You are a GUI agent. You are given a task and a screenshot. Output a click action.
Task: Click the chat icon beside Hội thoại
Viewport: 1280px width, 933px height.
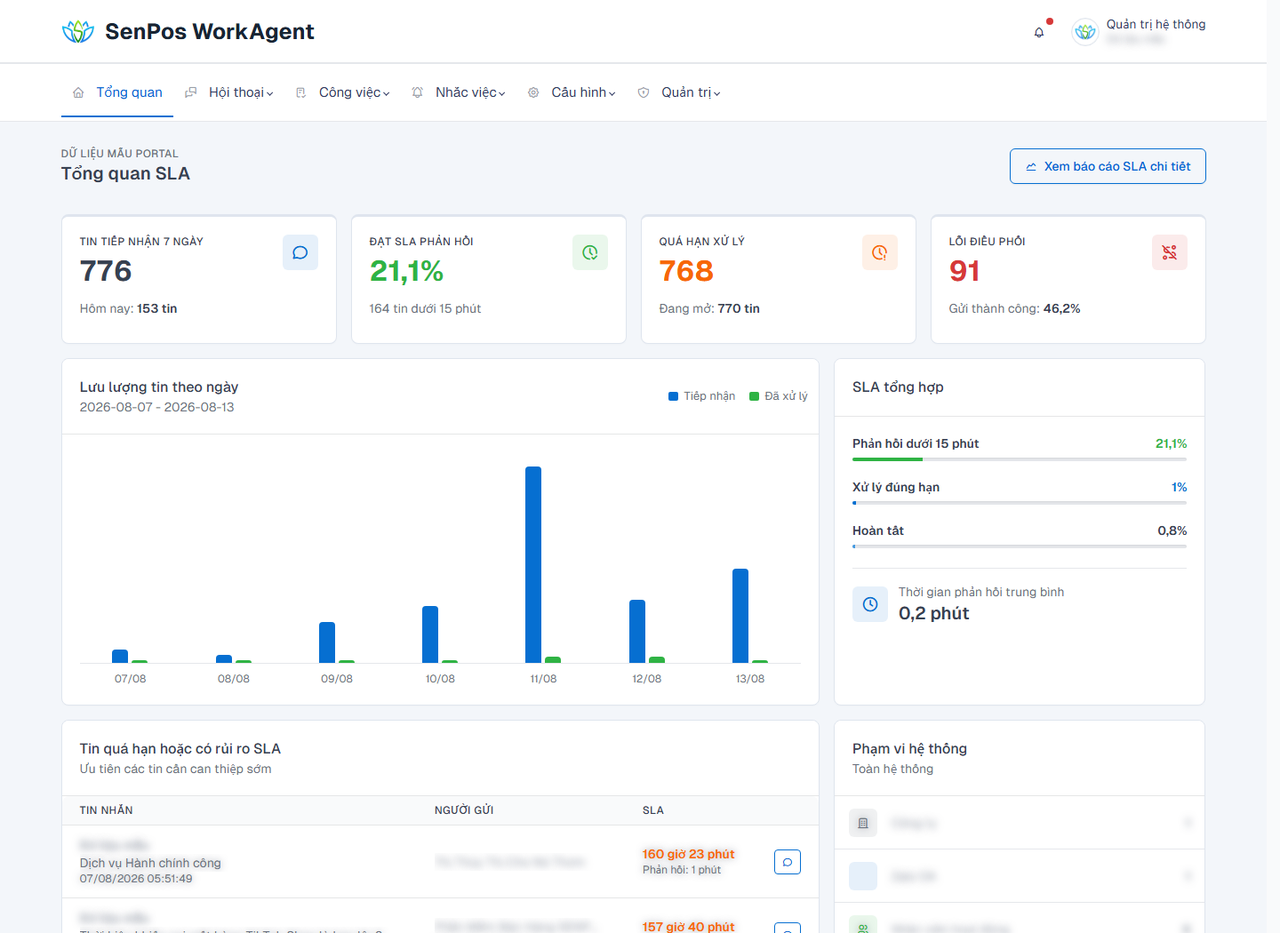pyautogui.click(x=191, y=92)
